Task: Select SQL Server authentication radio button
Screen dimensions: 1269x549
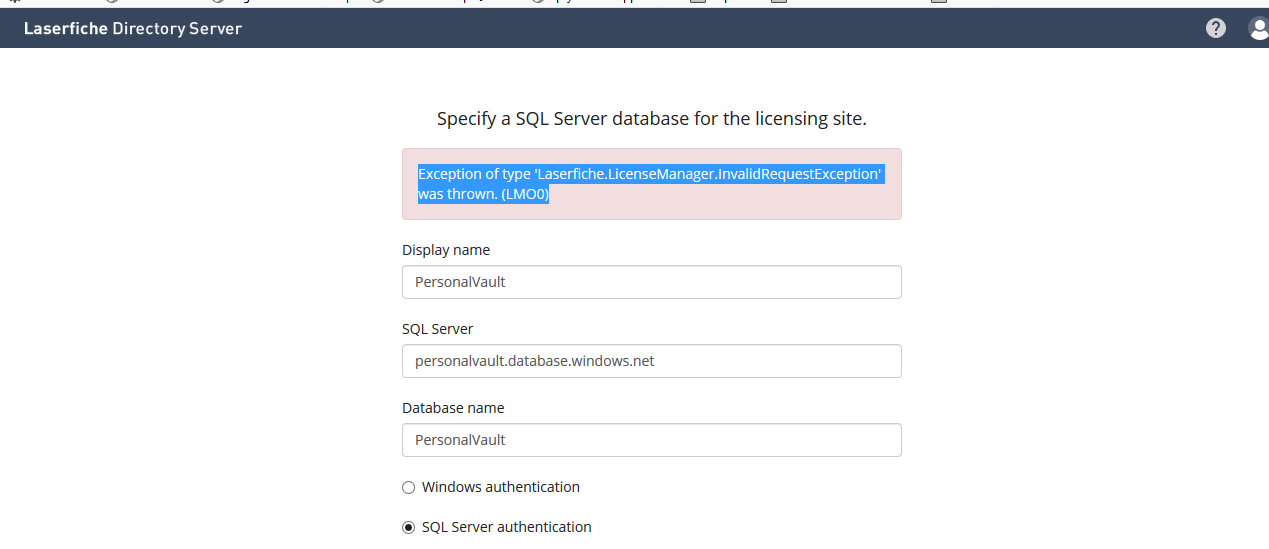Action: (x=408, y=528)
